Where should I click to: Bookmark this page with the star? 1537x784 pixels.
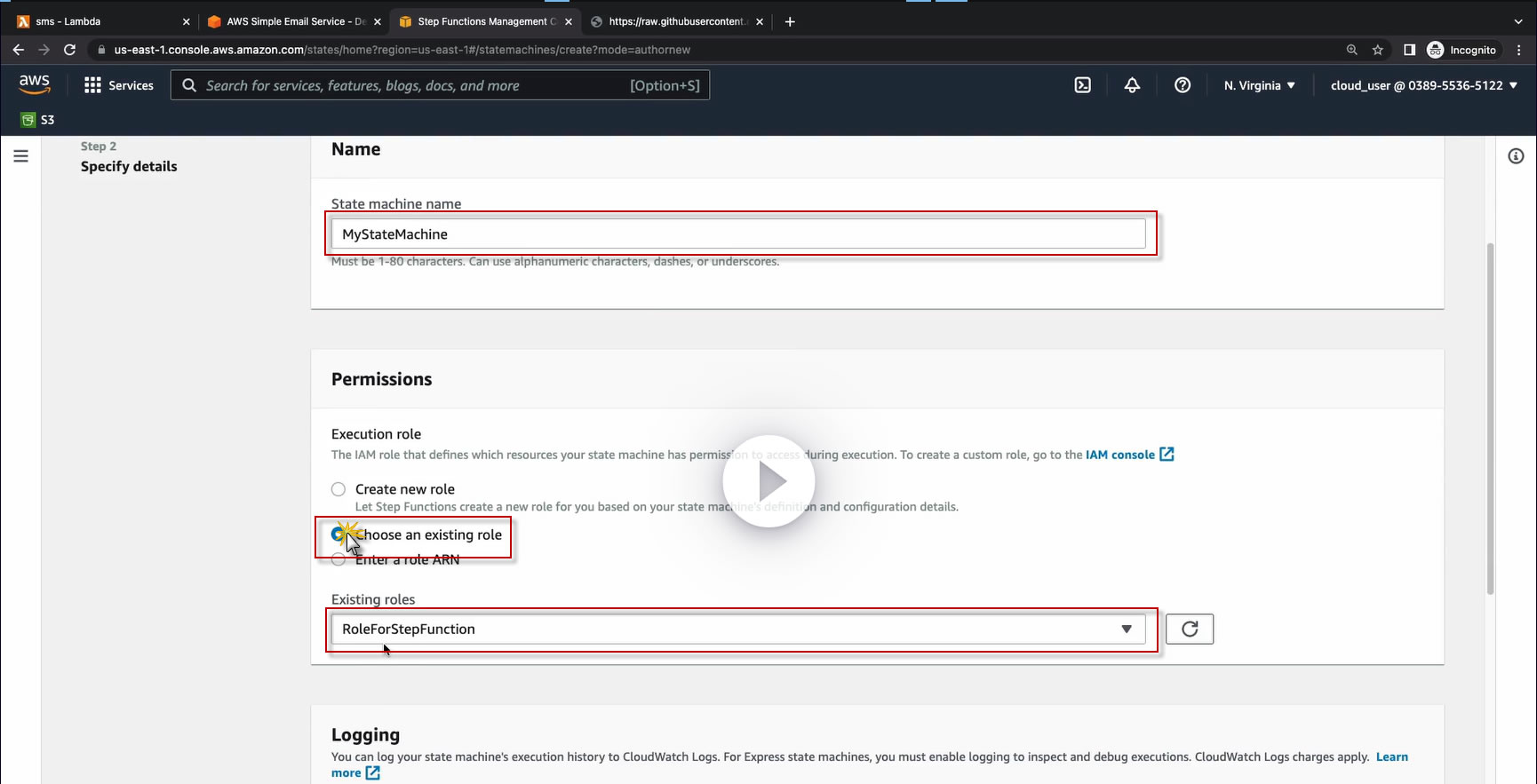pyautogui.click(x=1378, y=50)
